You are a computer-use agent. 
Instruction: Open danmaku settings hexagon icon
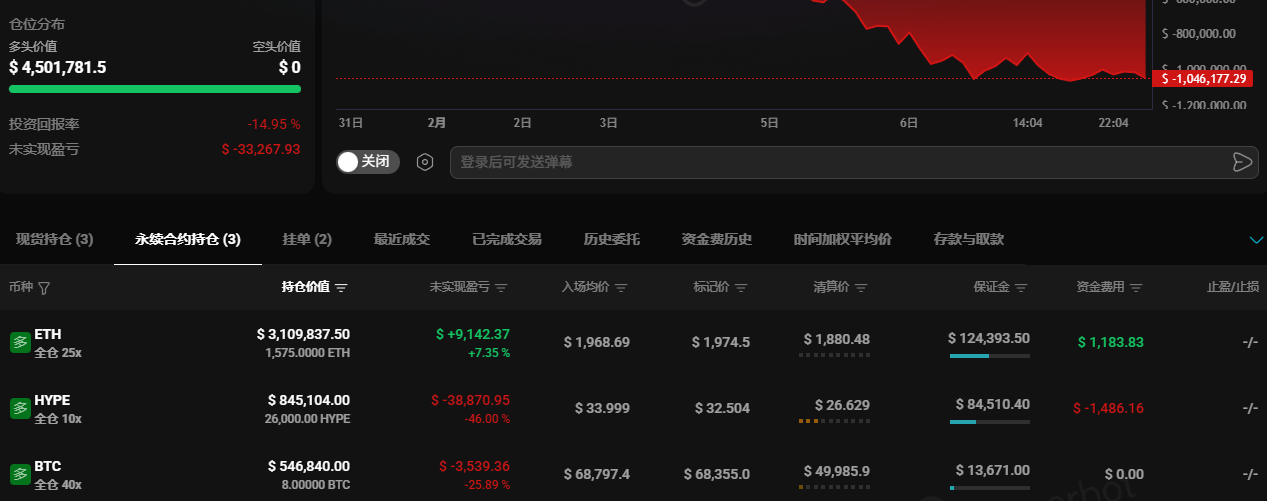point(425,162)
